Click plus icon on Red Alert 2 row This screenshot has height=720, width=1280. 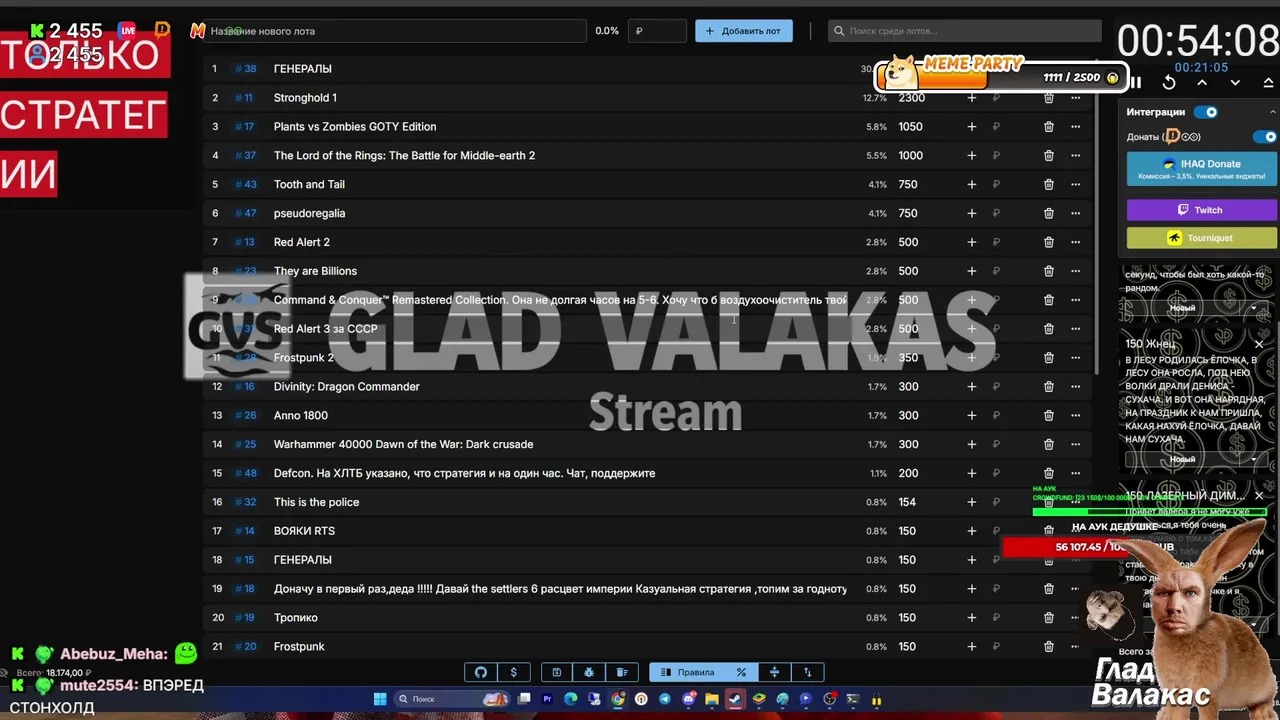971,242
